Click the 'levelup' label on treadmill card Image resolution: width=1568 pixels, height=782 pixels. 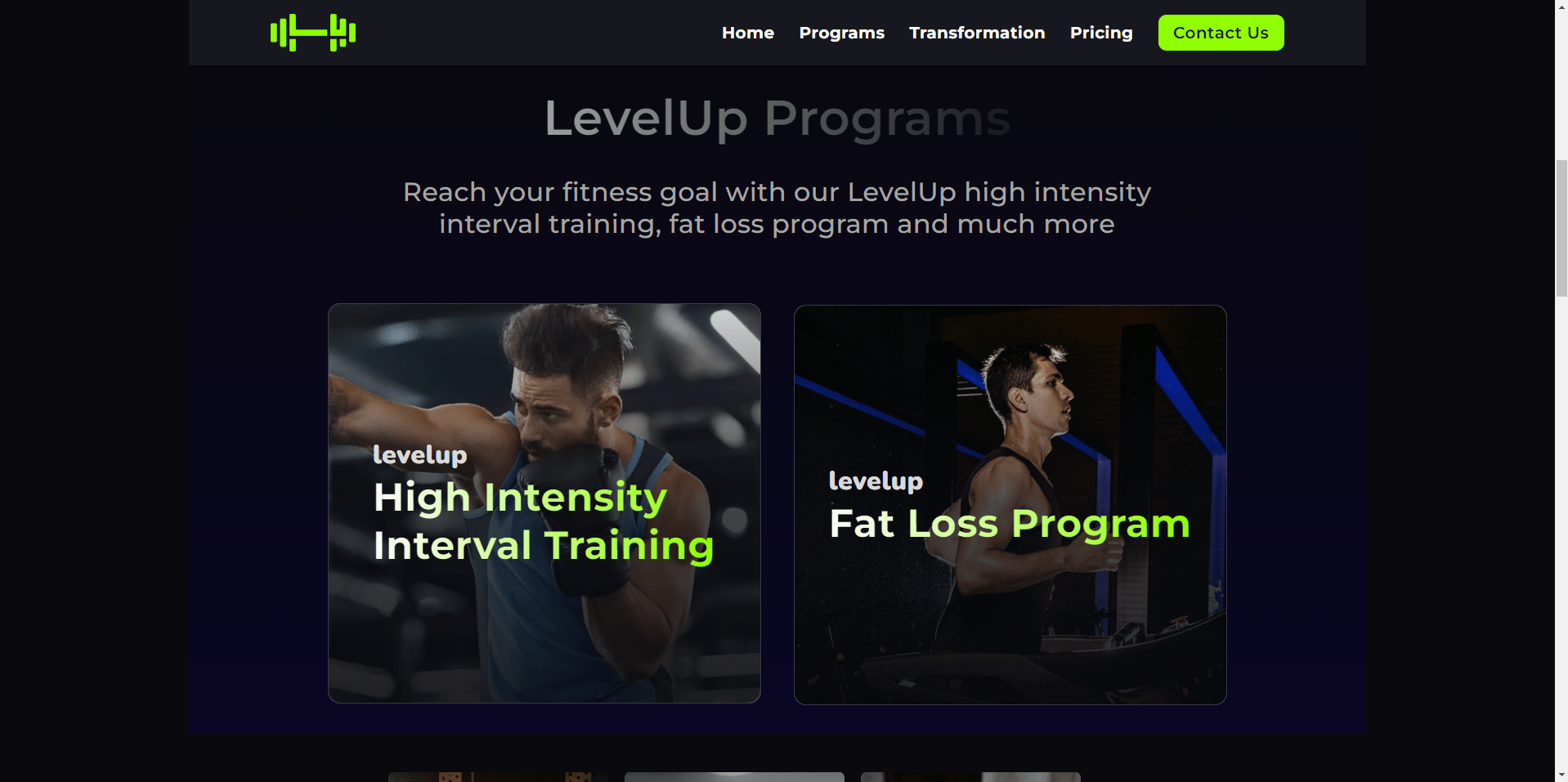pos(876,481)
